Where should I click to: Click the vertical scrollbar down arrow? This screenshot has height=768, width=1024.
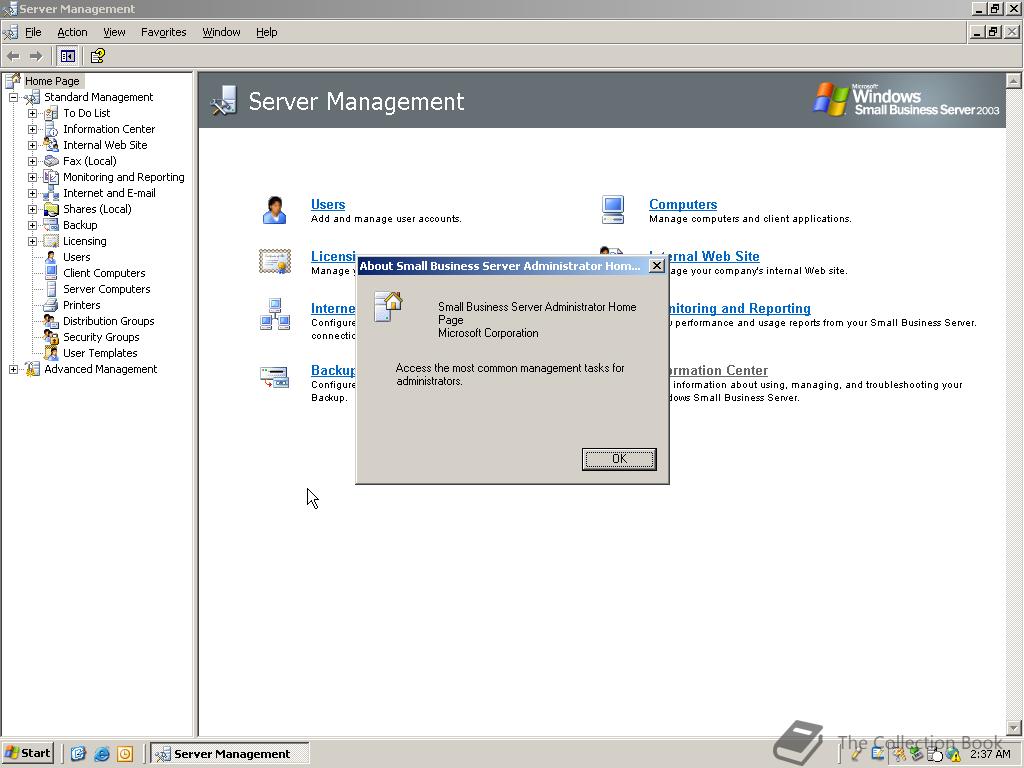tap(1014, 728)
